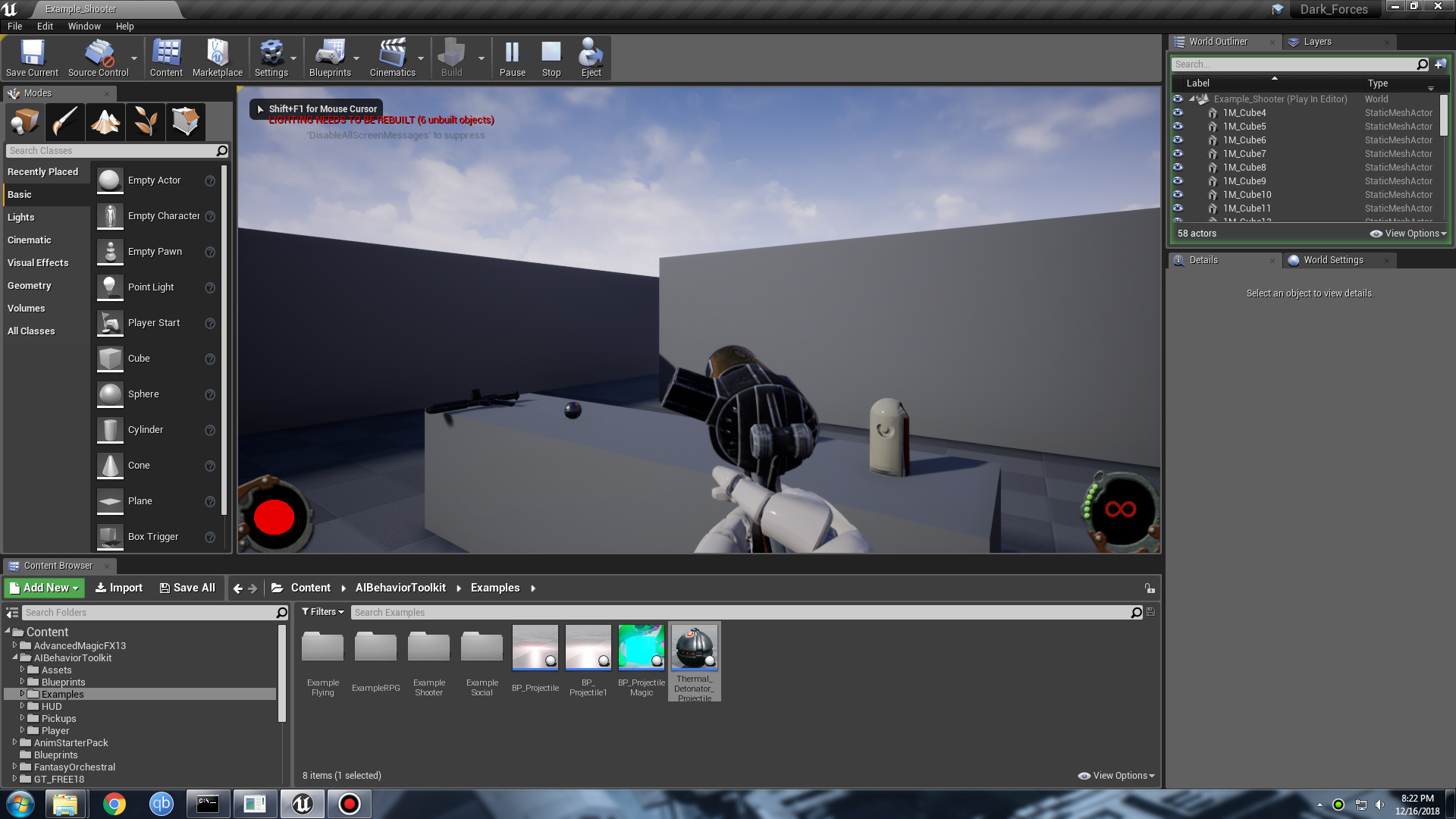Select the Landscape tool icon
This screenshot has width=1456, height=819.
coord(104,120)
